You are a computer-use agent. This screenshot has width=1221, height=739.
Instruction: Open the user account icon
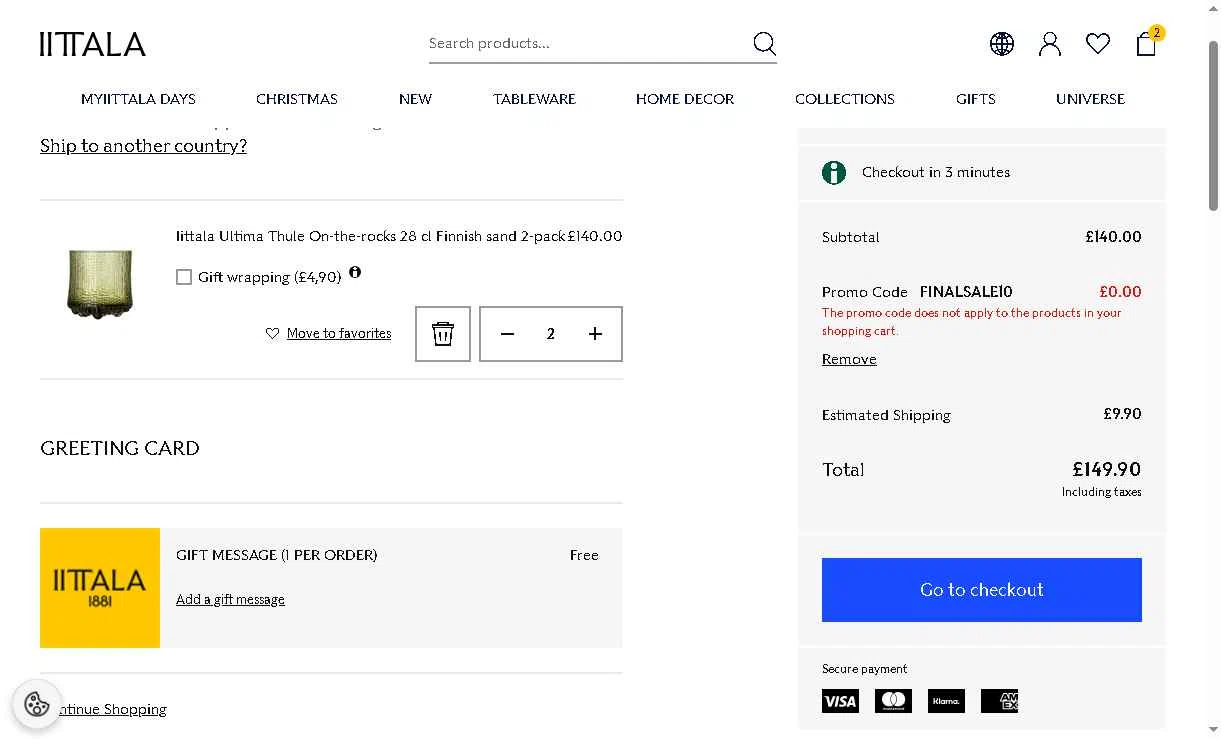click(1049, 44)
